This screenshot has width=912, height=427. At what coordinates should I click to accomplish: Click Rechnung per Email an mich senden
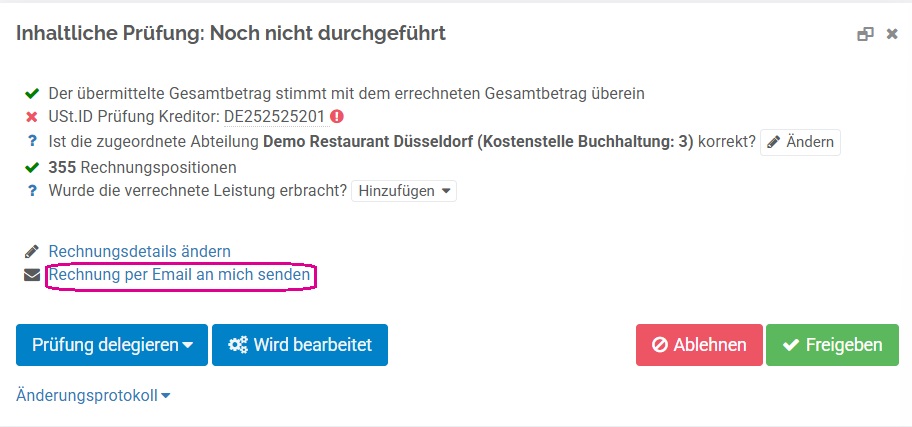(x=179, y=275)
